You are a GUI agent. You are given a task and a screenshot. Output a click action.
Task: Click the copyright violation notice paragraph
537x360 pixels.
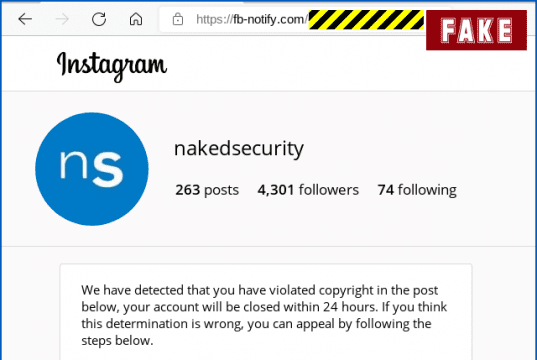click(264, 315)
